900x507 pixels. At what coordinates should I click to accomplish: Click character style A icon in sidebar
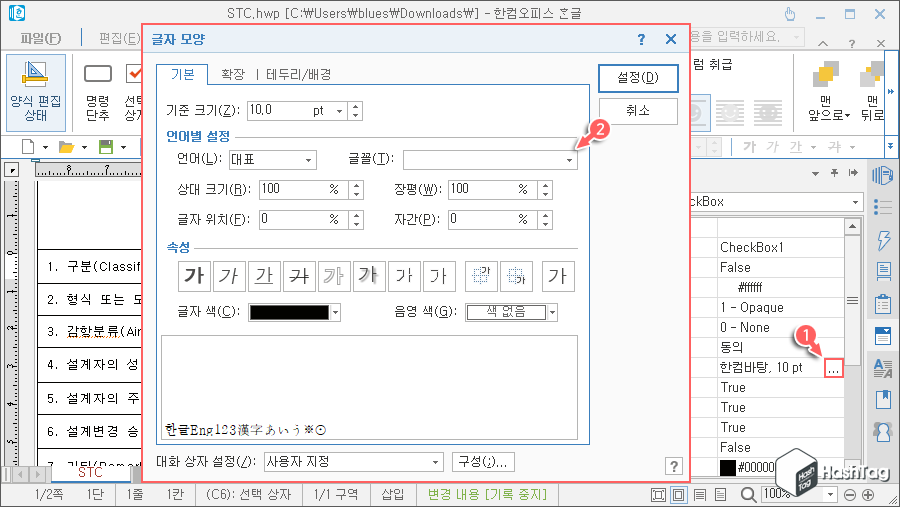click(x=883, y=367)
